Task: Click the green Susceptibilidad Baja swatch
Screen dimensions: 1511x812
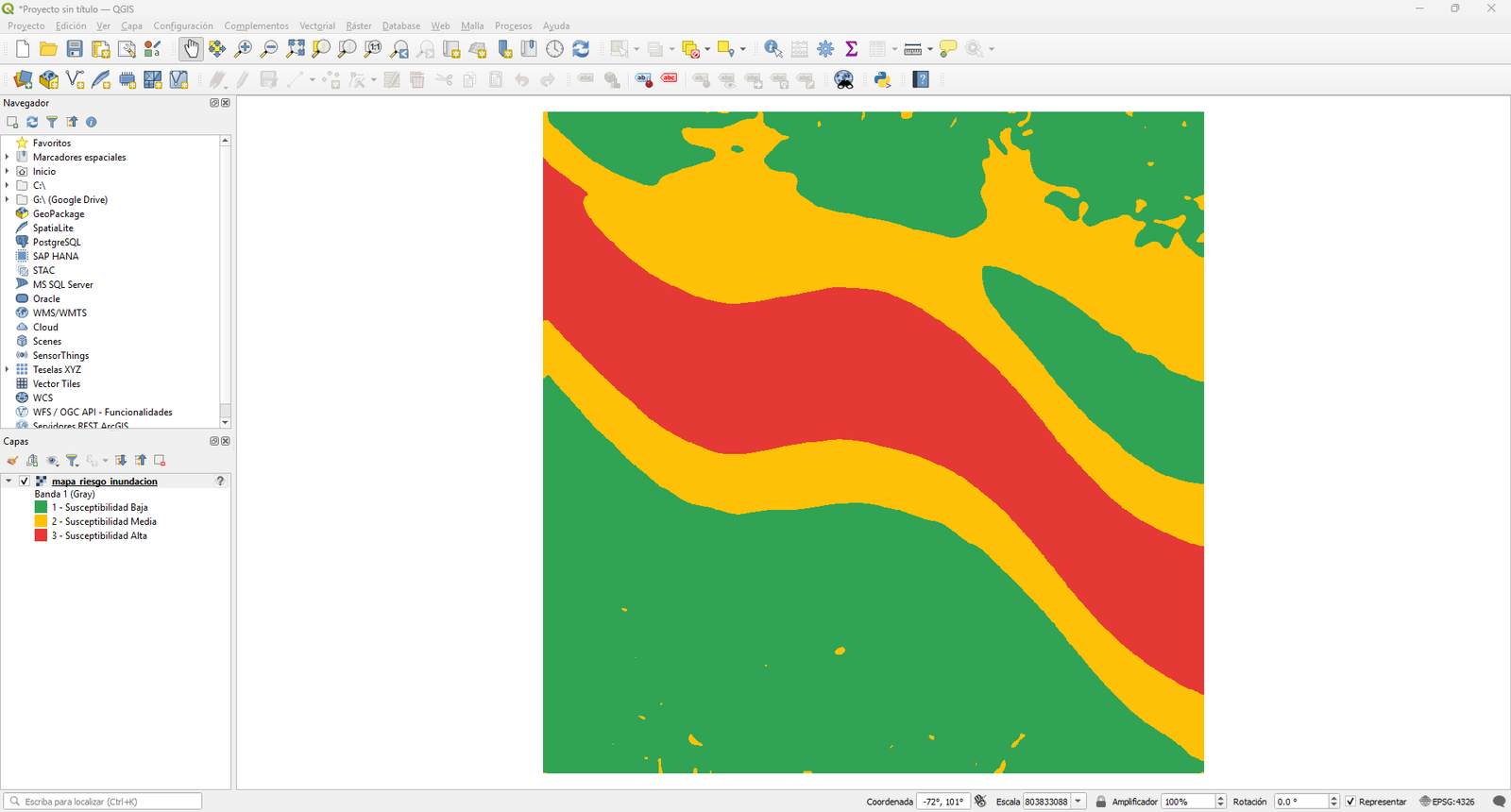Action: click(41, 507)
